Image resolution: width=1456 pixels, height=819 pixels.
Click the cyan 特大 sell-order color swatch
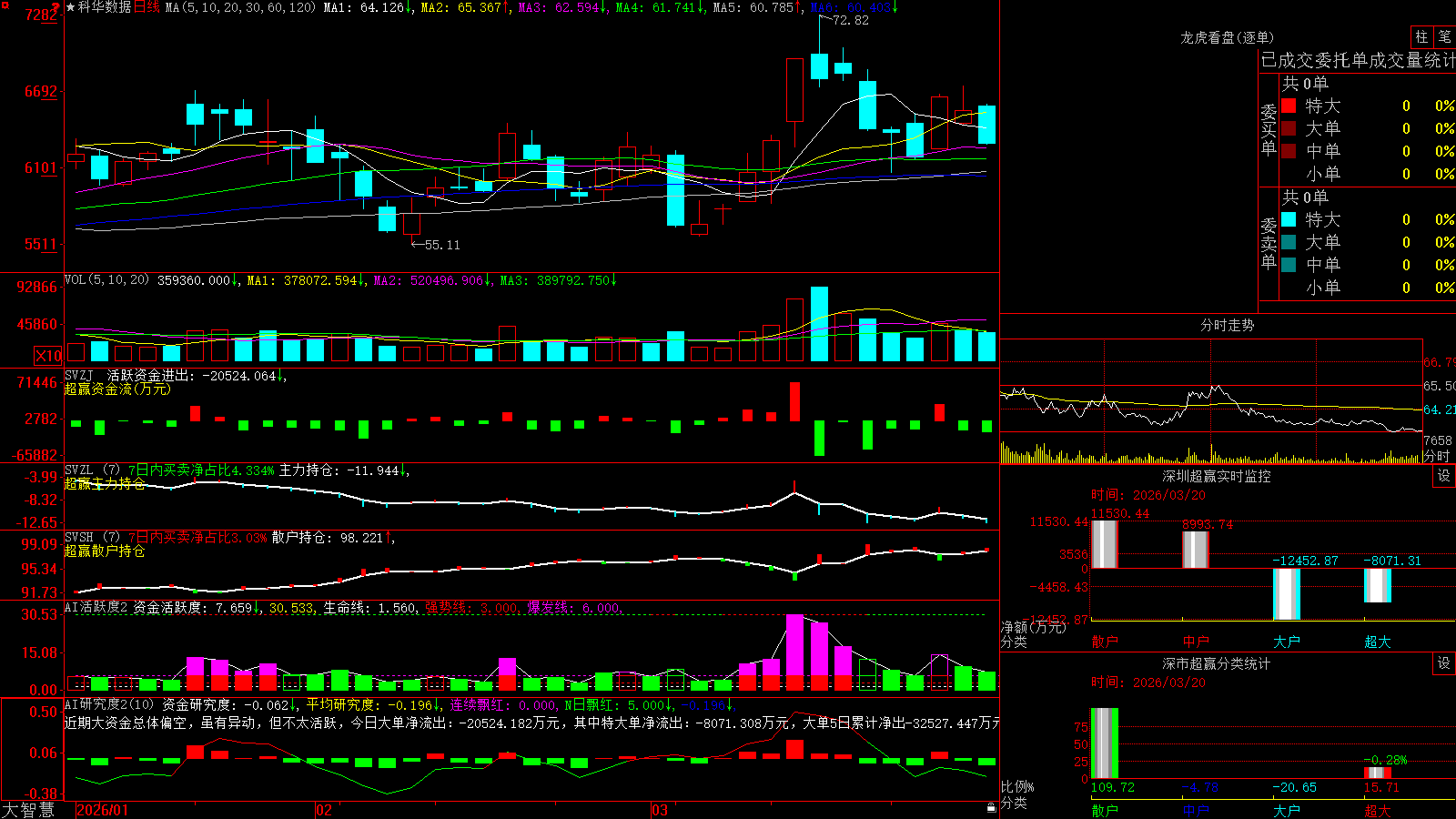[1289, 219]
